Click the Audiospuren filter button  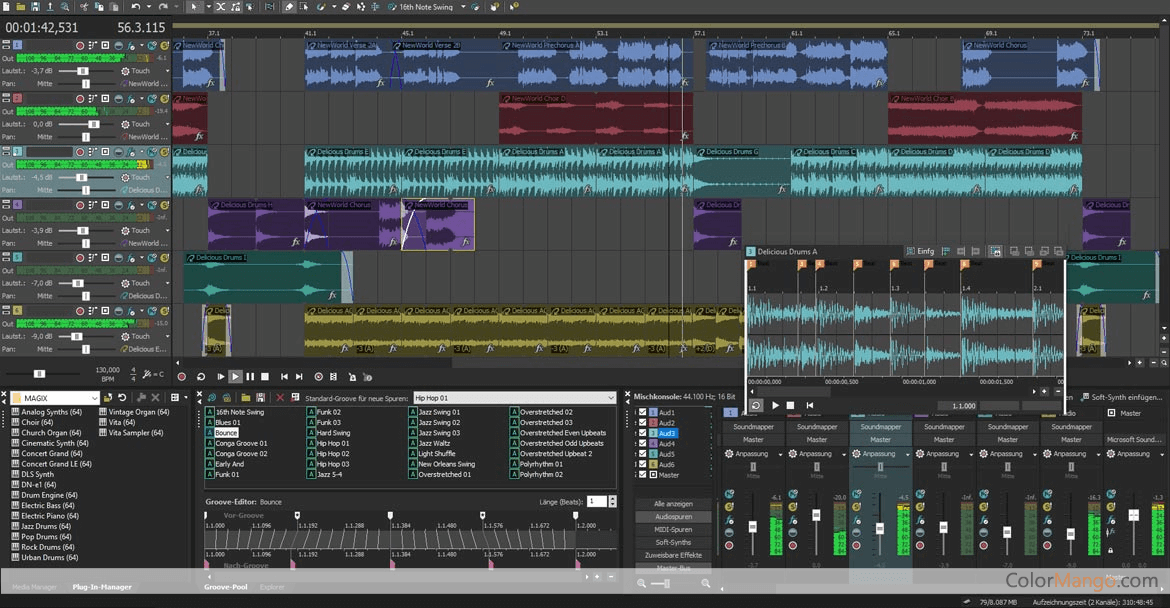(x=673, y=516)
